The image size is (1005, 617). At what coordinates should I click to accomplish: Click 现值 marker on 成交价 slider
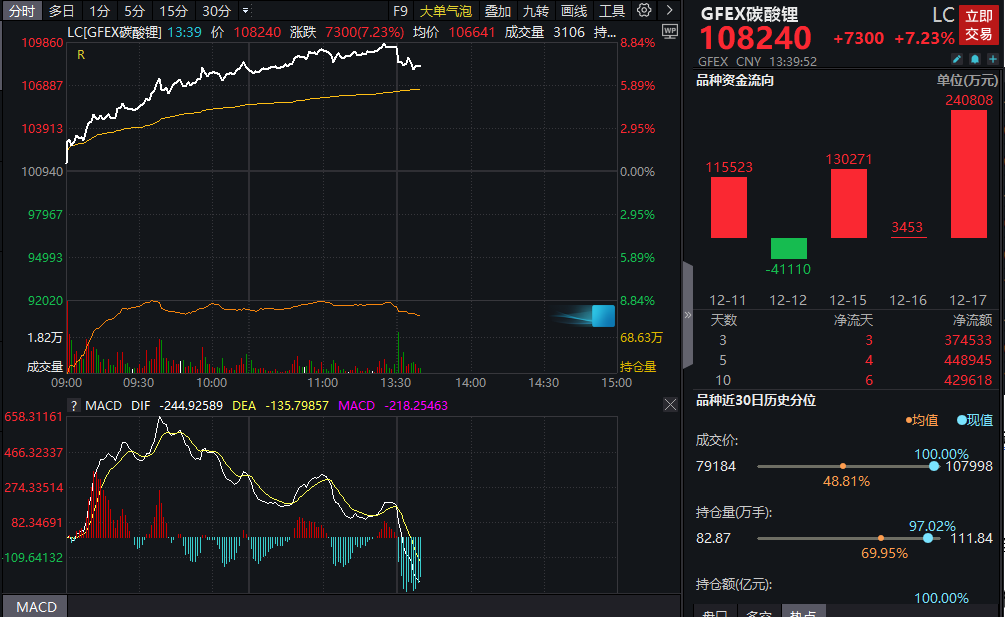[x=934, y=466]
